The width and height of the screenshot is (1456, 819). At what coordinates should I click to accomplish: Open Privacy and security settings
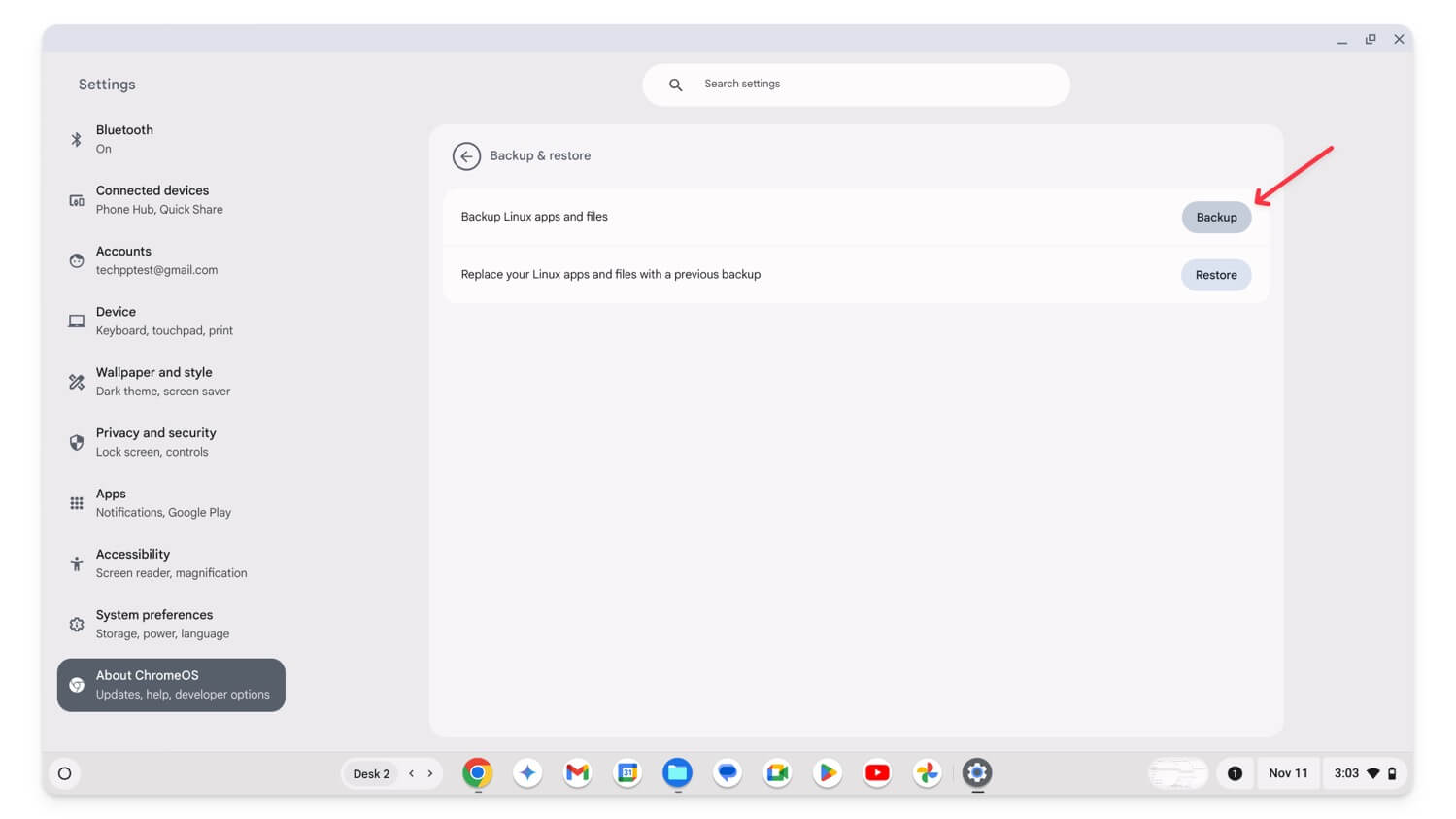[171, 442]
